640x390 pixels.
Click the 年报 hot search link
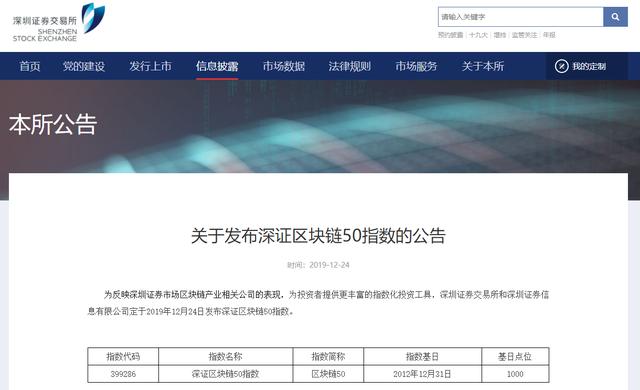coord(549,35)
